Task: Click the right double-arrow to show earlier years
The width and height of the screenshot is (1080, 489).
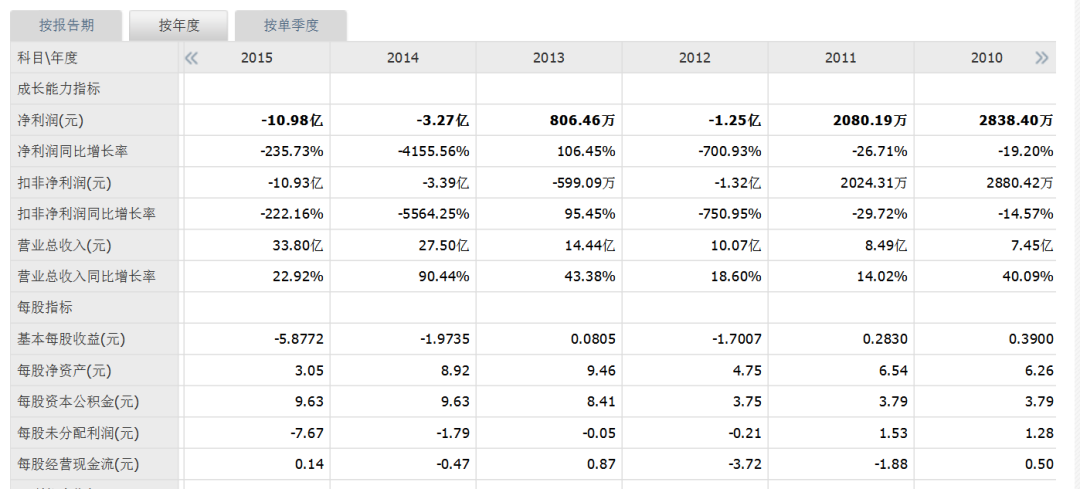Action: pos(1042,58)
